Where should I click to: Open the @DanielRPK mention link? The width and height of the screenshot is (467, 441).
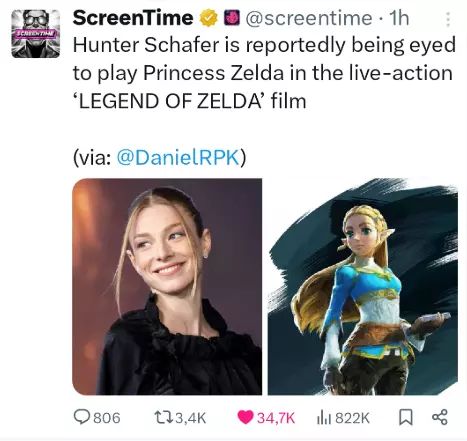178,157
